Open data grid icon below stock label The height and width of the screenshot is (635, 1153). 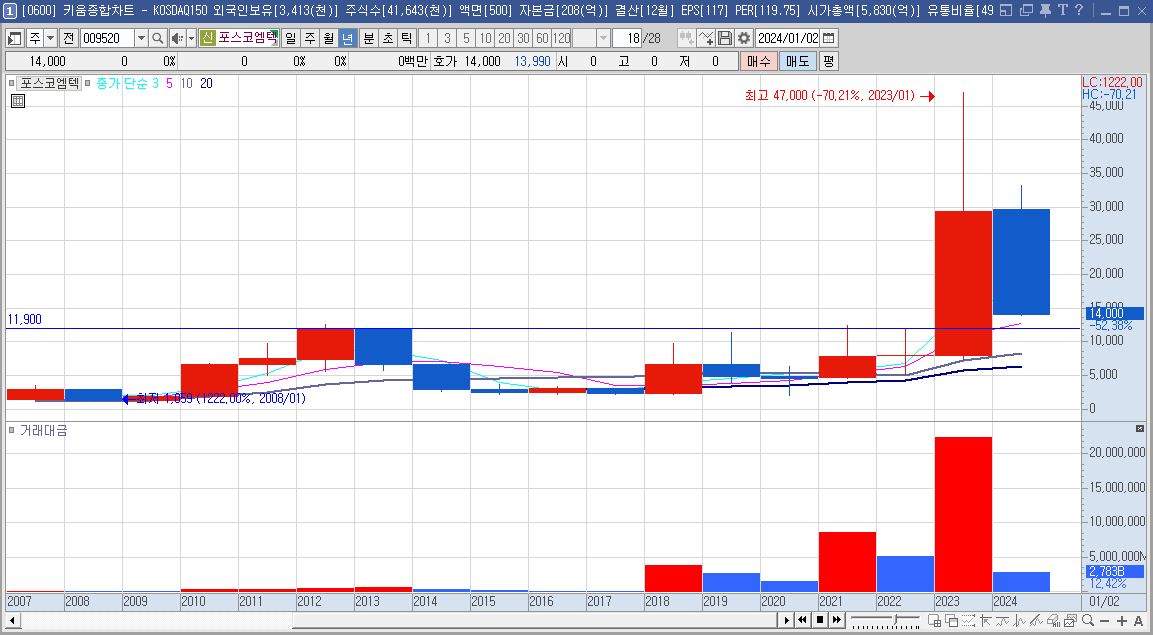point(18,101)
